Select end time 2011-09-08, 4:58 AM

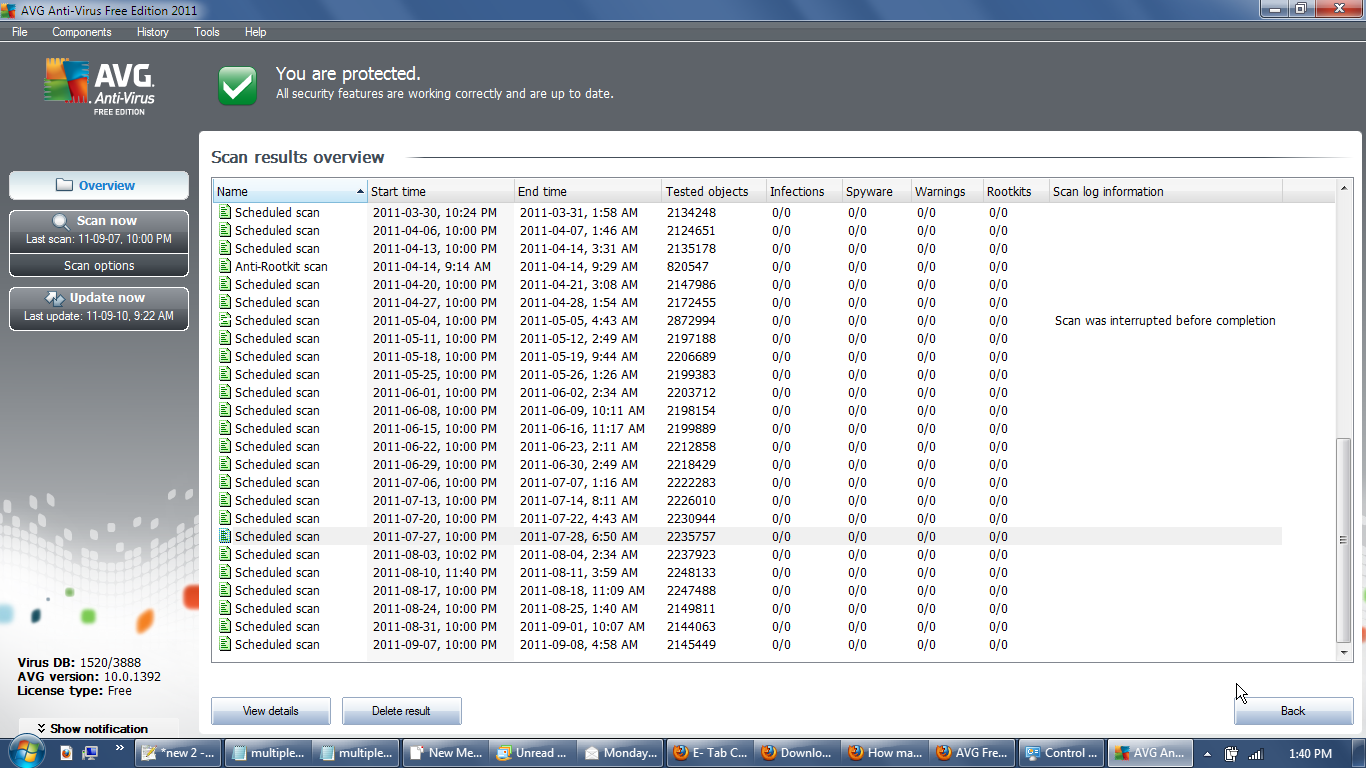click(x=578, y=645)
